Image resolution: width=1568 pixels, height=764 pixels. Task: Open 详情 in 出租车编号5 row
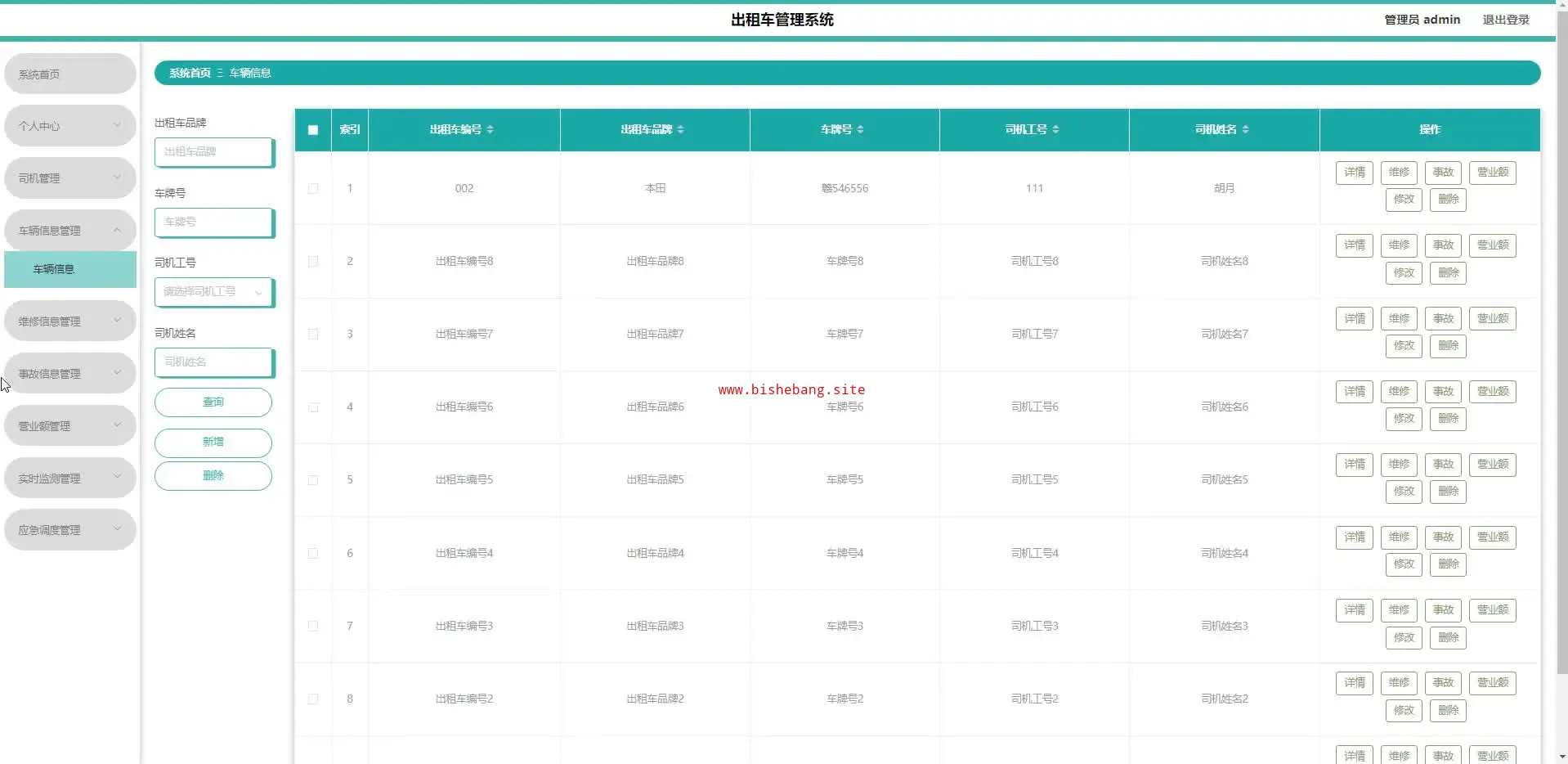click(1355, 465)
